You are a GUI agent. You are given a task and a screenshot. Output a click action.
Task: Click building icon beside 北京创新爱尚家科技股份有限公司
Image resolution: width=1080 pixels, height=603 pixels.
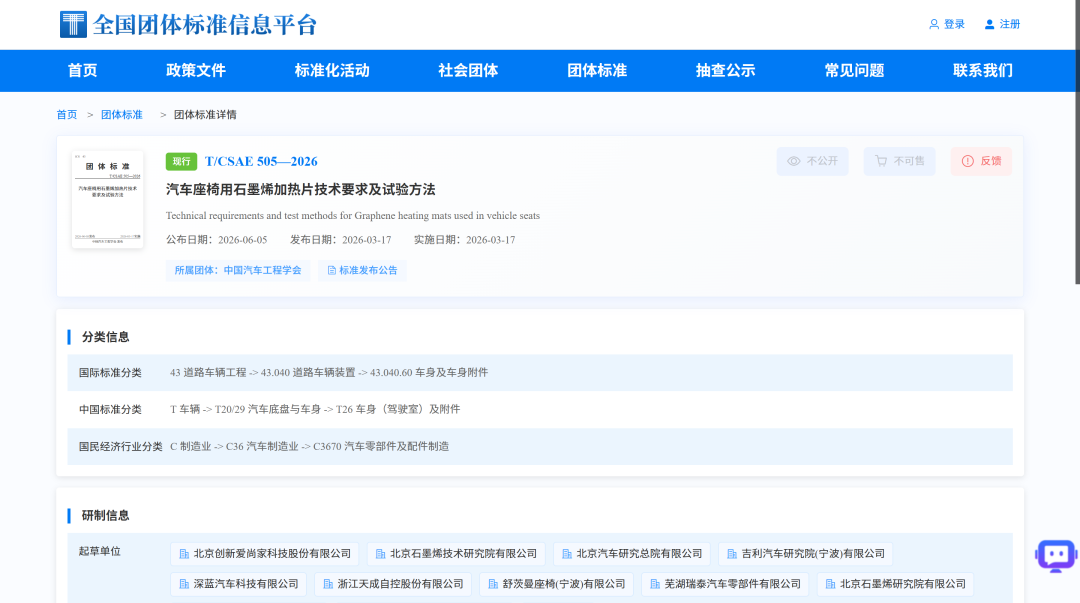[184, 554]
